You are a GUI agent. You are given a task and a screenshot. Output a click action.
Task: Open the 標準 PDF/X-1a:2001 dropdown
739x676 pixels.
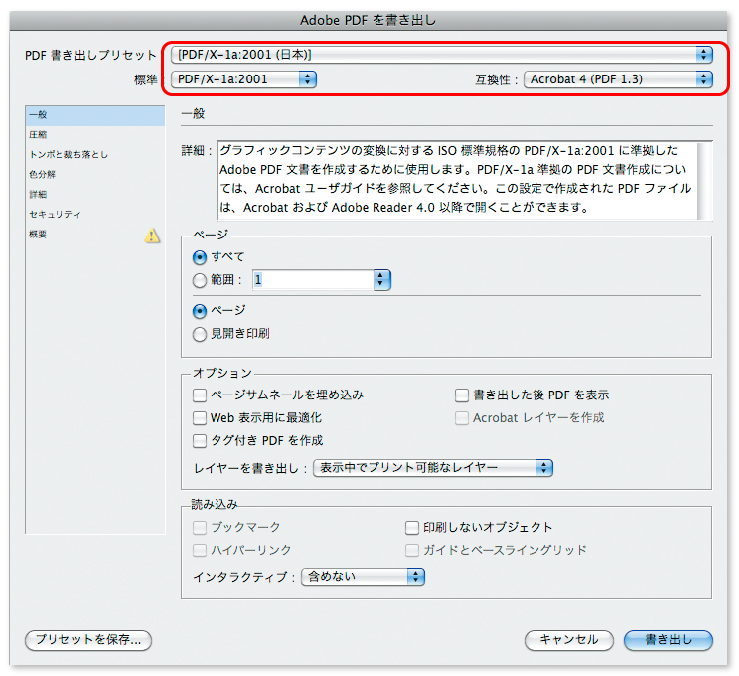click(x=244, y=79)
